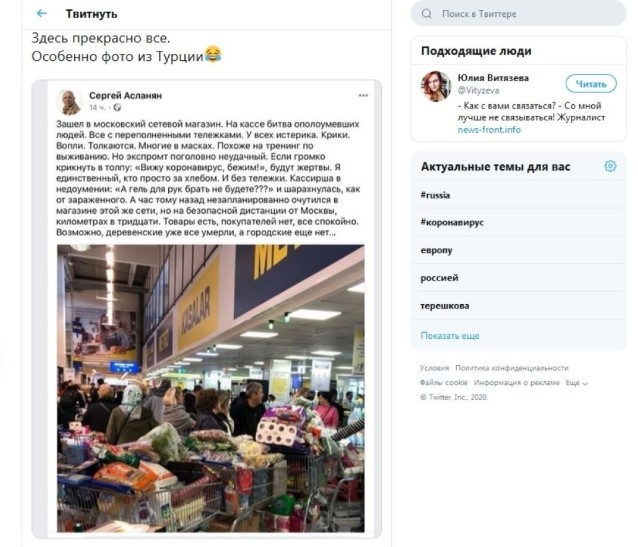This screenshot has width=638, height=547.
Task: Select the #коронавирус trending topic
Action: point(518,222)
